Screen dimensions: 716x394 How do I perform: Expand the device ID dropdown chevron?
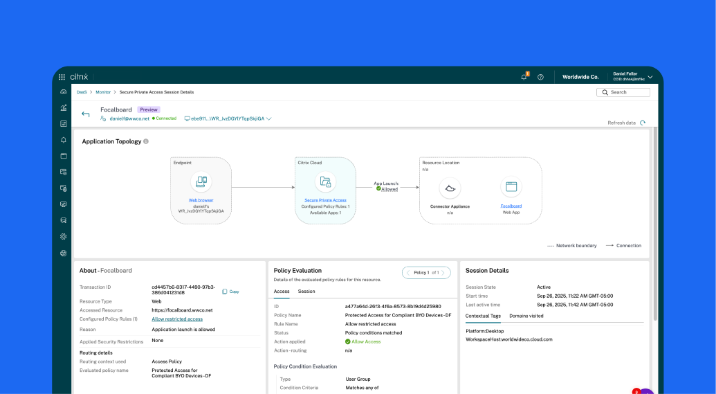[x=269, y=119]
